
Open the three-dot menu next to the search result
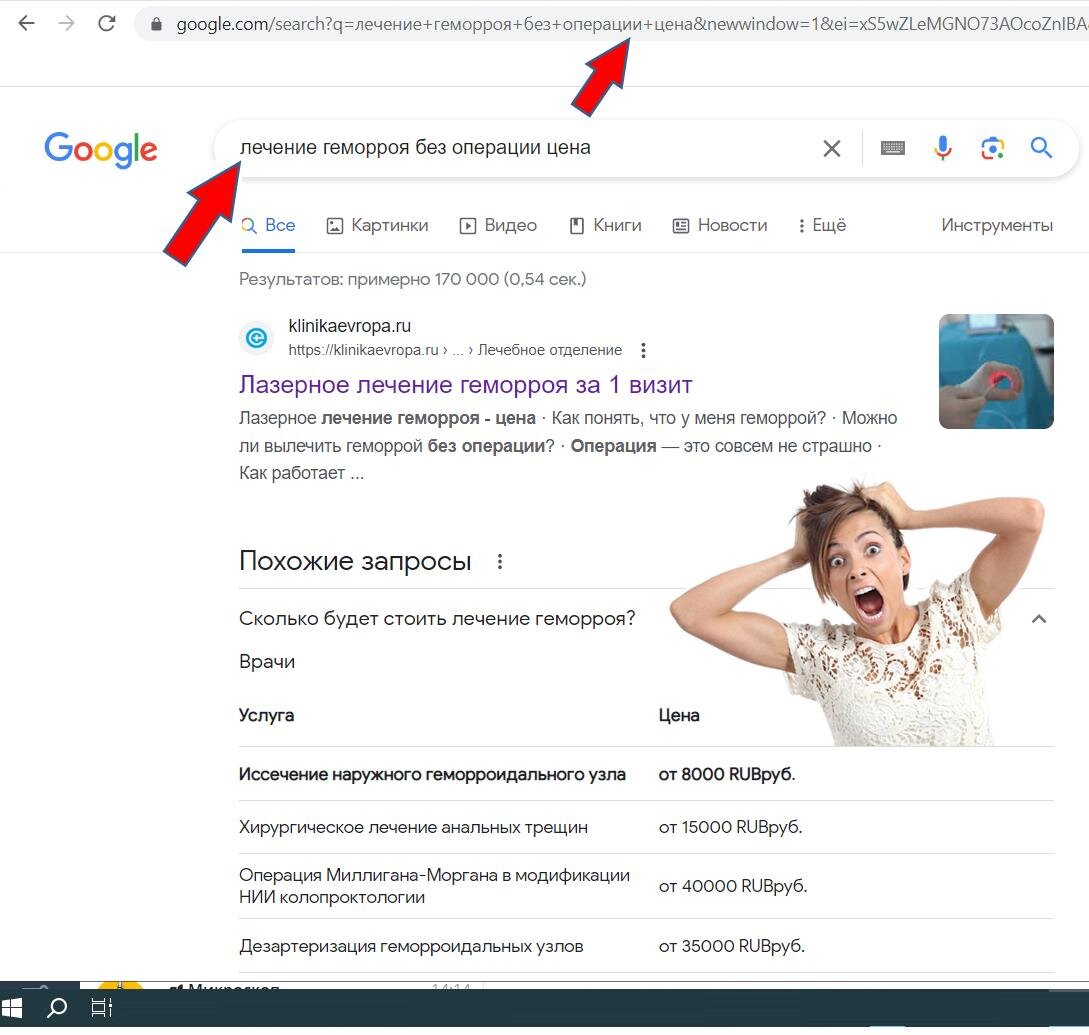point(643,350)
